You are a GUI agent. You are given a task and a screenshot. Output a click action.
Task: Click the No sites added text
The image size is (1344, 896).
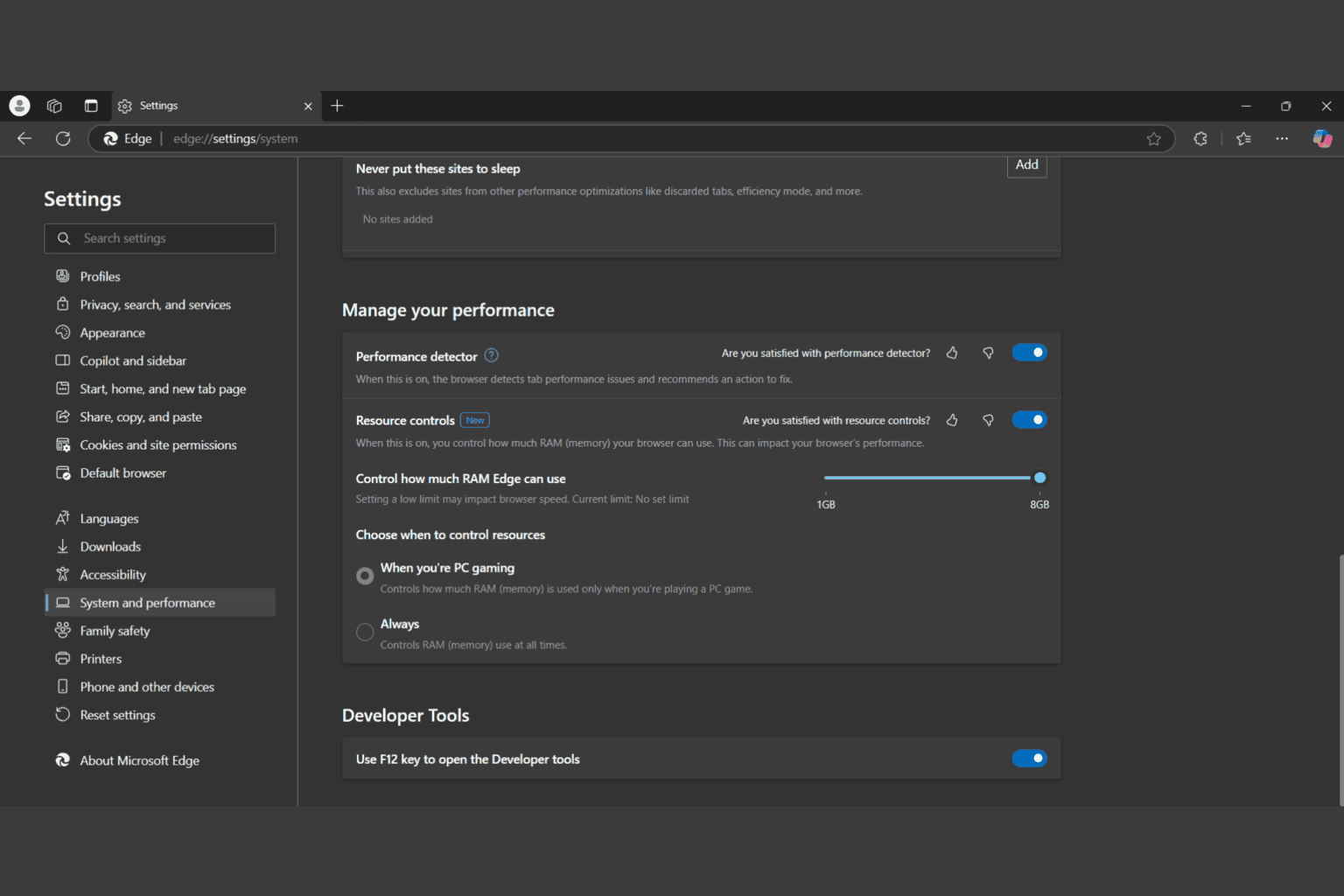398,220
